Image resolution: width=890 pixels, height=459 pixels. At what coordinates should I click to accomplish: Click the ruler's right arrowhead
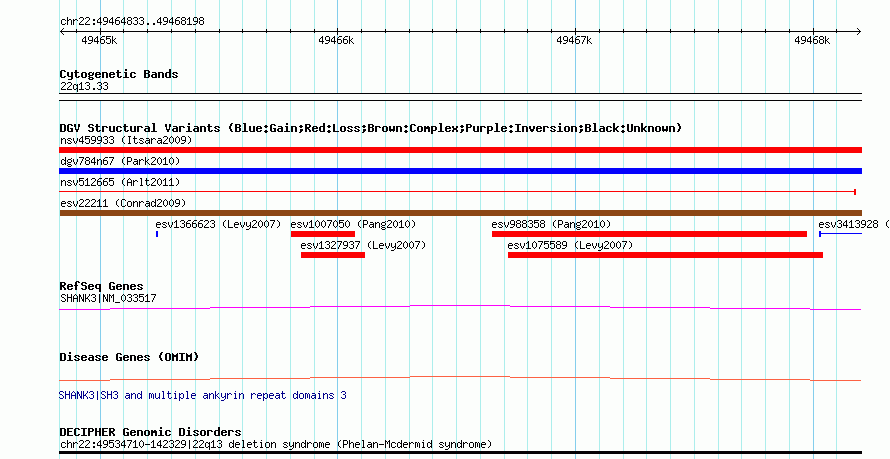(x=858, y=31)
